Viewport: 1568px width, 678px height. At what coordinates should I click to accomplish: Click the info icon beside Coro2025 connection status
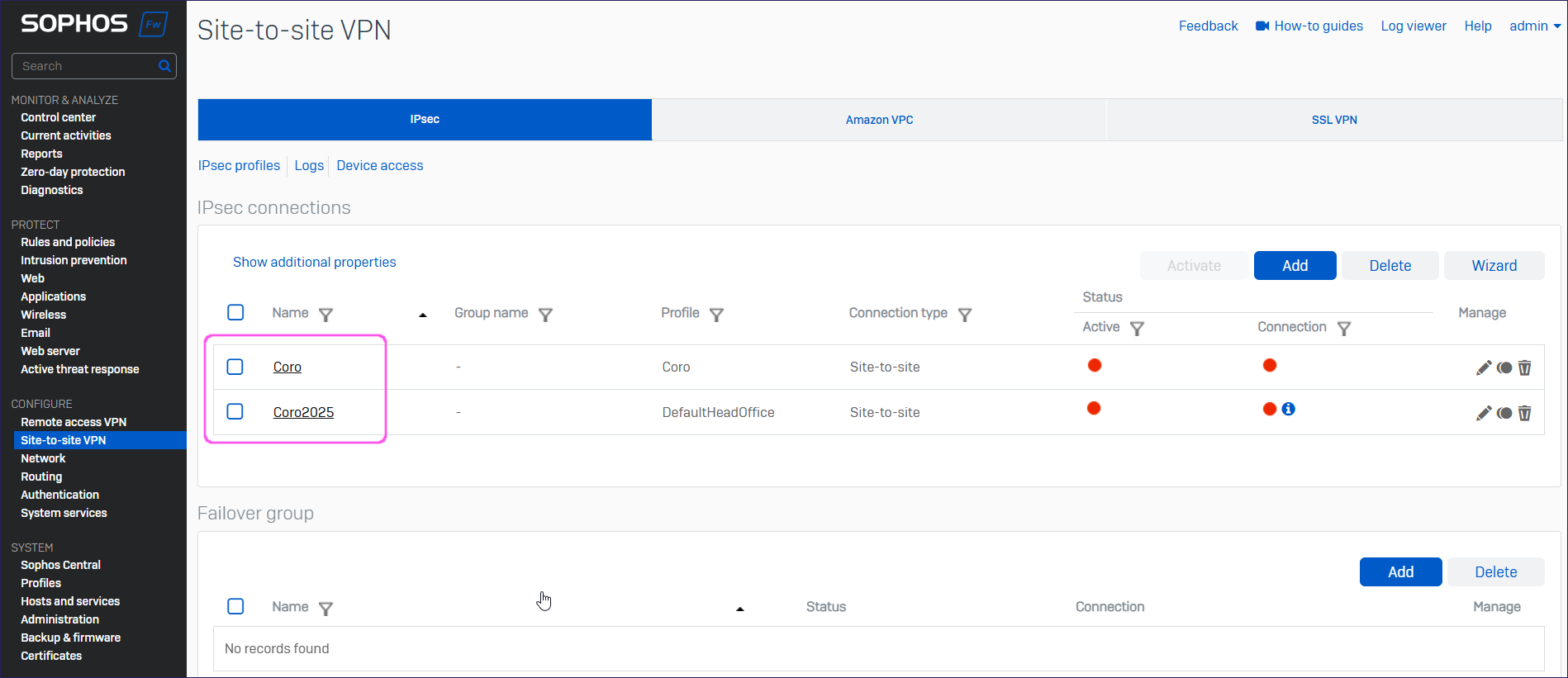tap(1288, 409)
